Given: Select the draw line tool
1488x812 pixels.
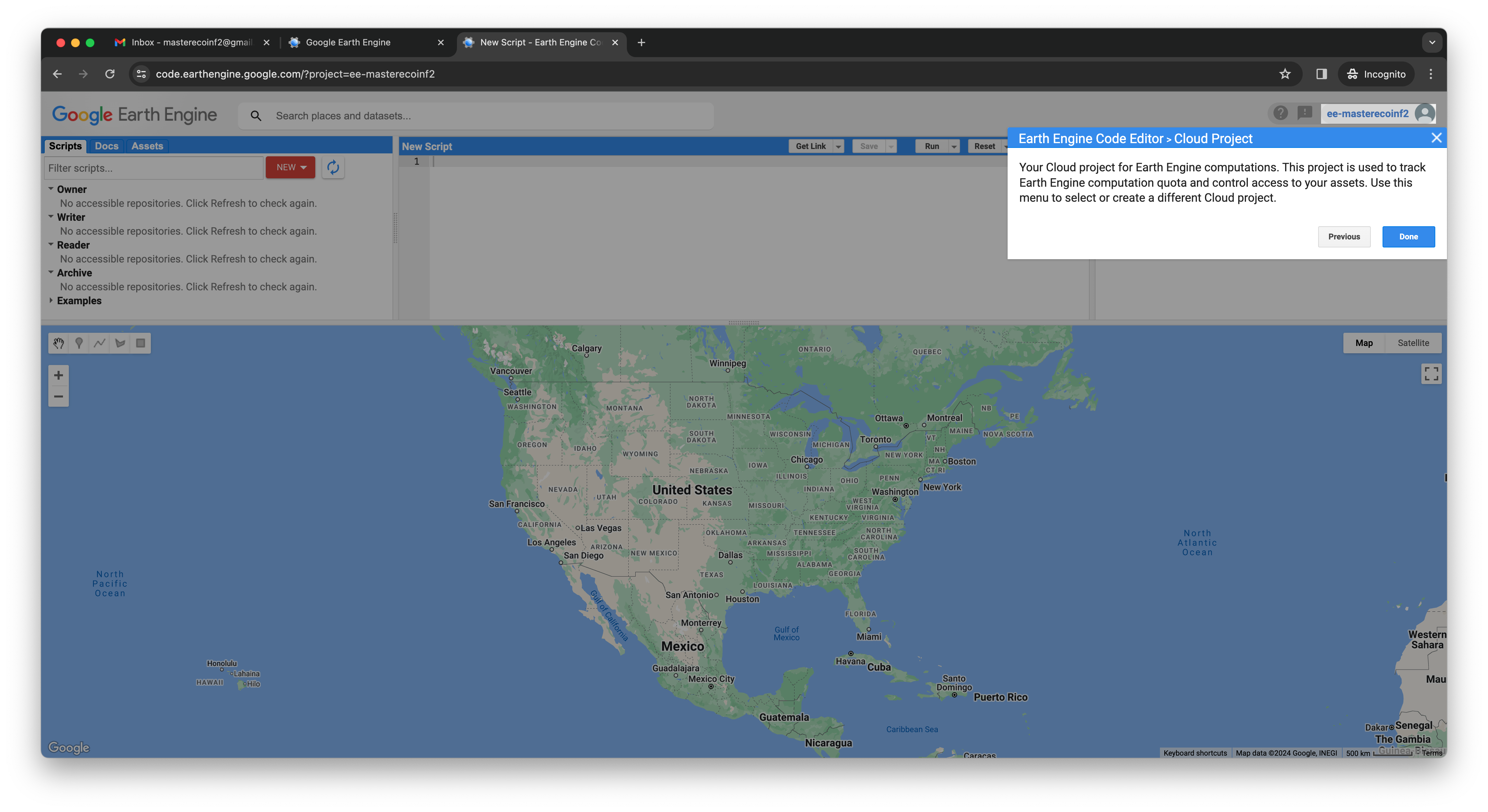Looking at the screenshot, I should tap(99, 343).
